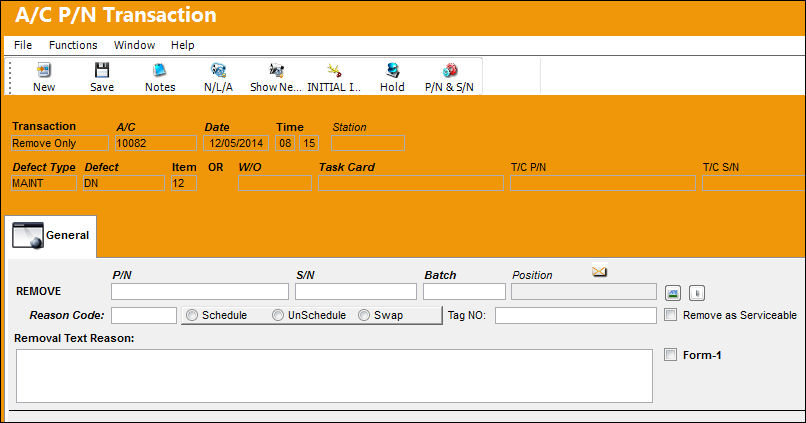The height and width of the screenshot is (423, 806).
Task: Select the Schedule radio button
Action: click(192, 315)
